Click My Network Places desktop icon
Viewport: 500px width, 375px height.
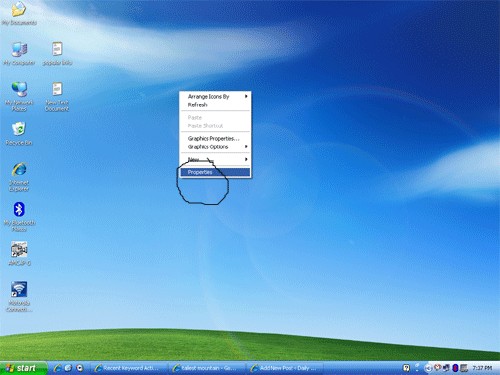19,96
